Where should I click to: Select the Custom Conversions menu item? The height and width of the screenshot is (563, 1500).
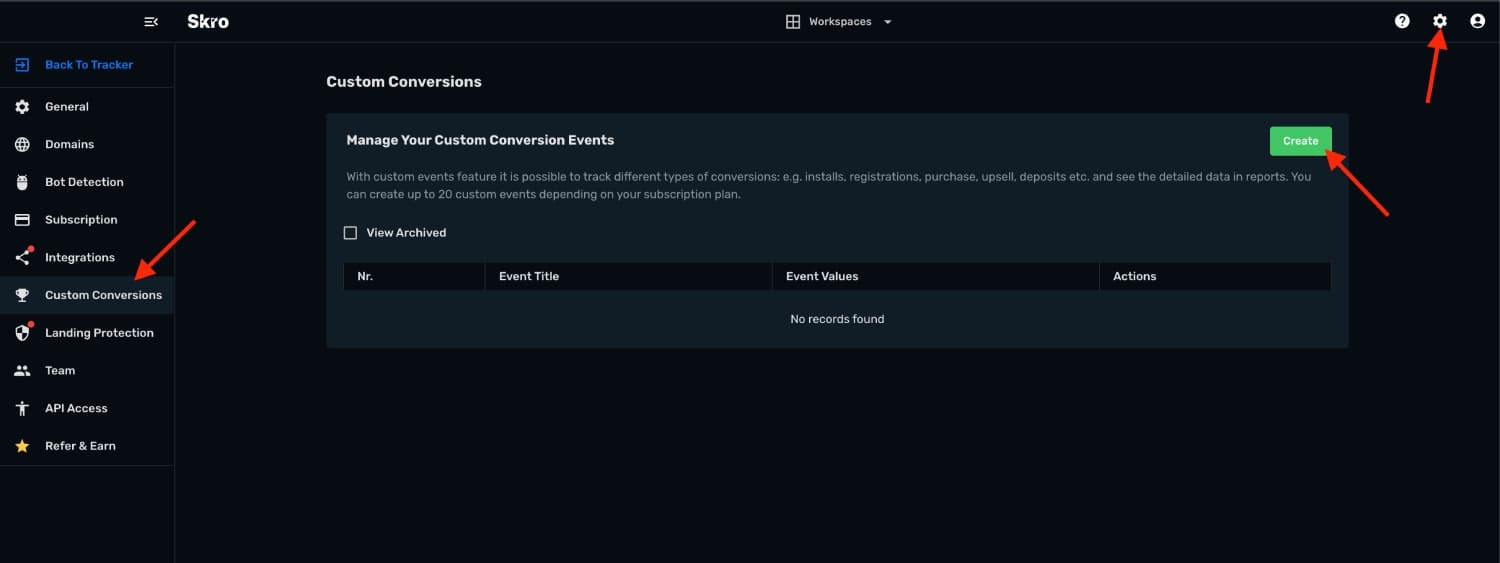87,295
